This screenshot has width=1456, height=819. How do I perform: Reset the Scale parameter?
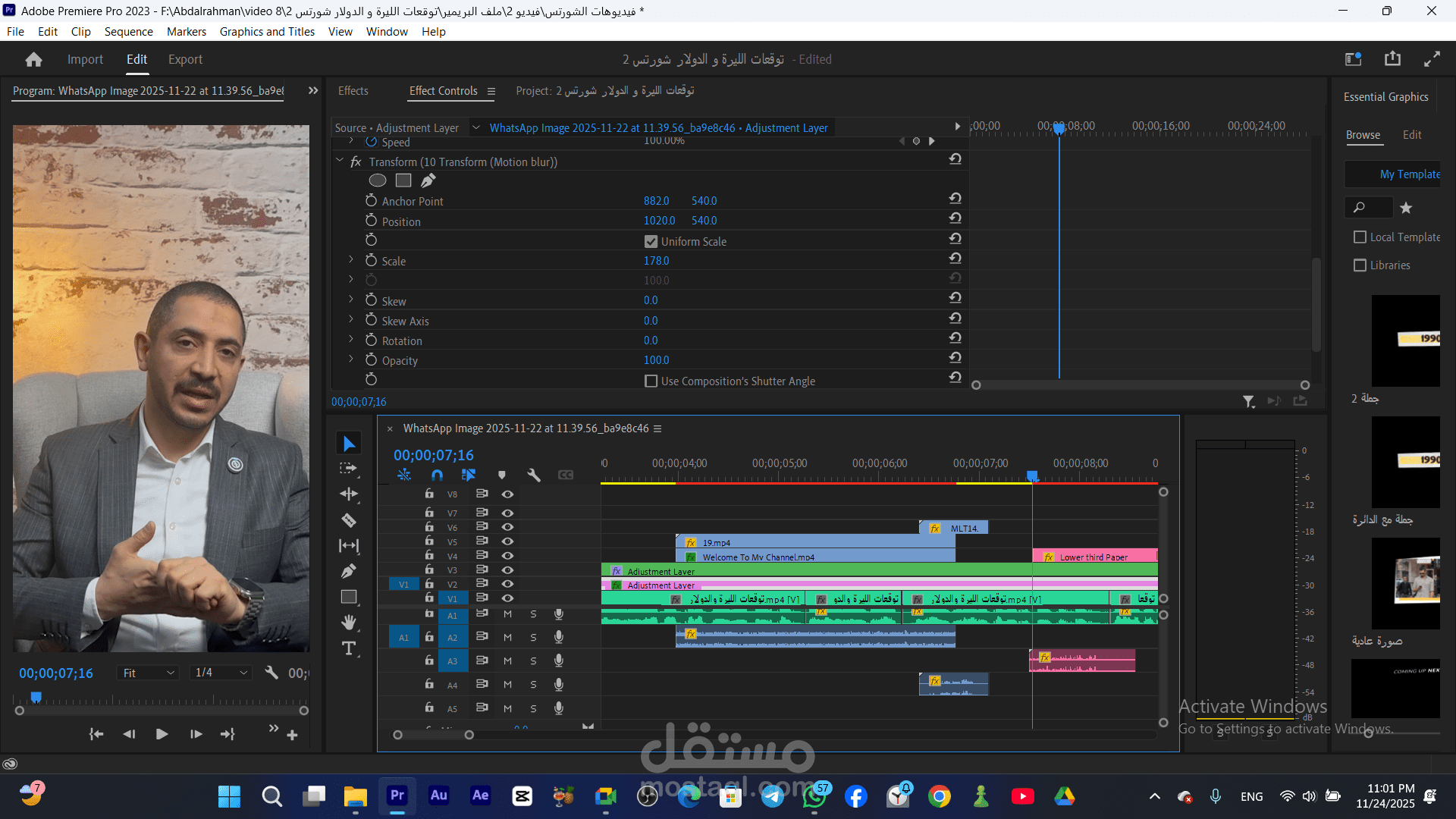tap(955, 259)
